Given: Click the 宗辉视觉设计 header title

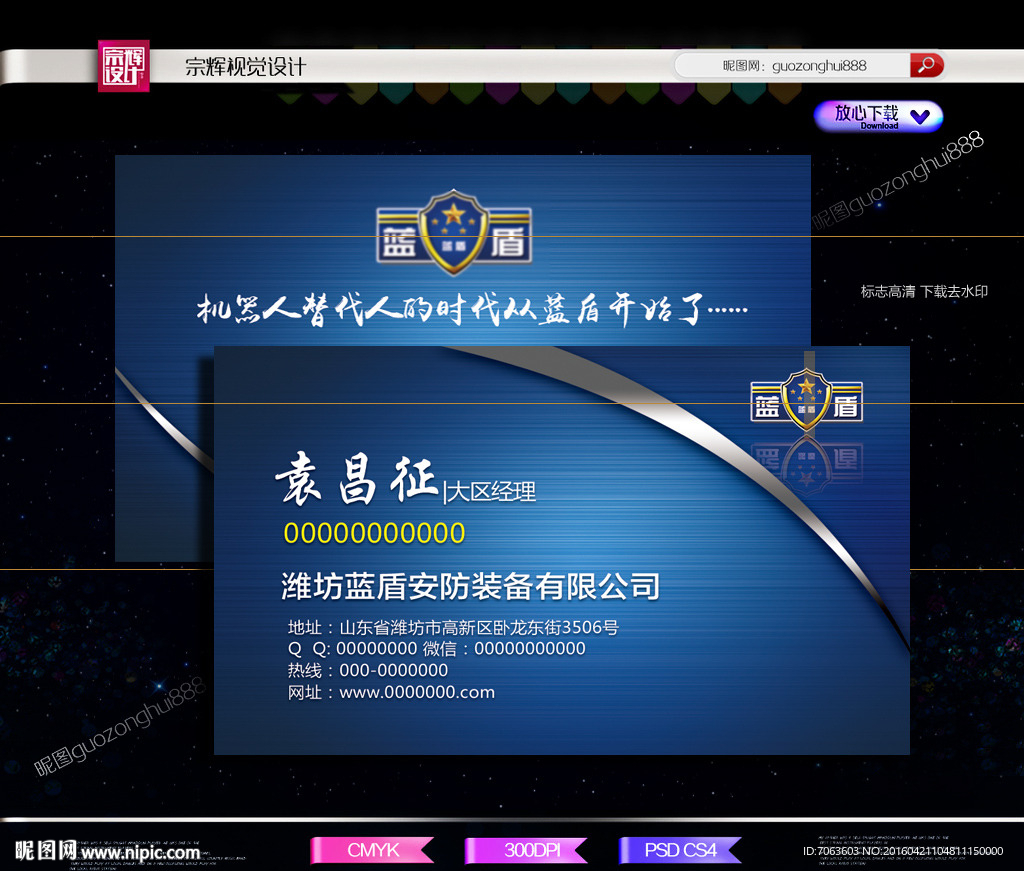Looking at the screenshot, I should tap(245, 67).
